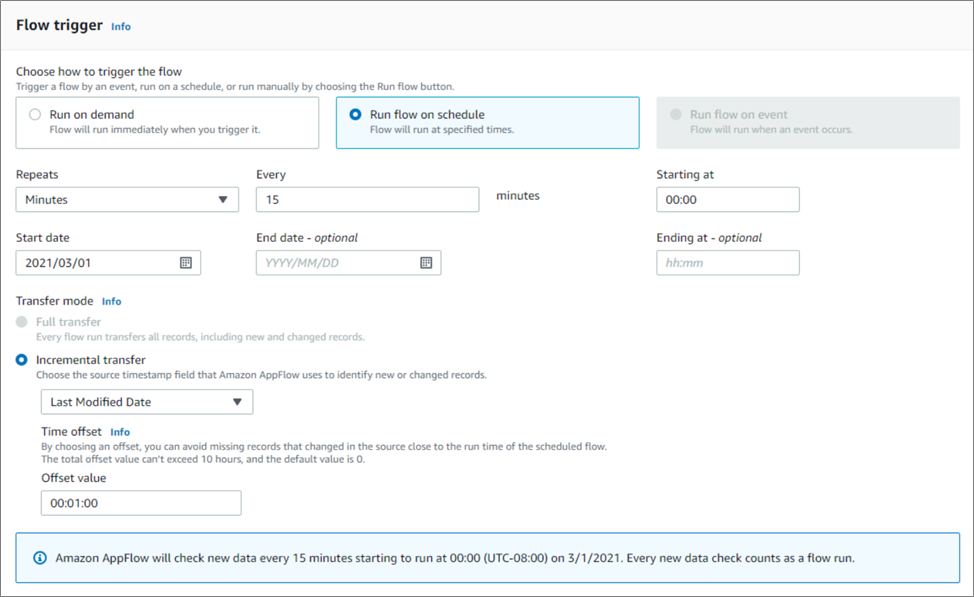Screen dimensions: 974x597
Task: Select the Run on demand radio button
Action: [35, 114]
